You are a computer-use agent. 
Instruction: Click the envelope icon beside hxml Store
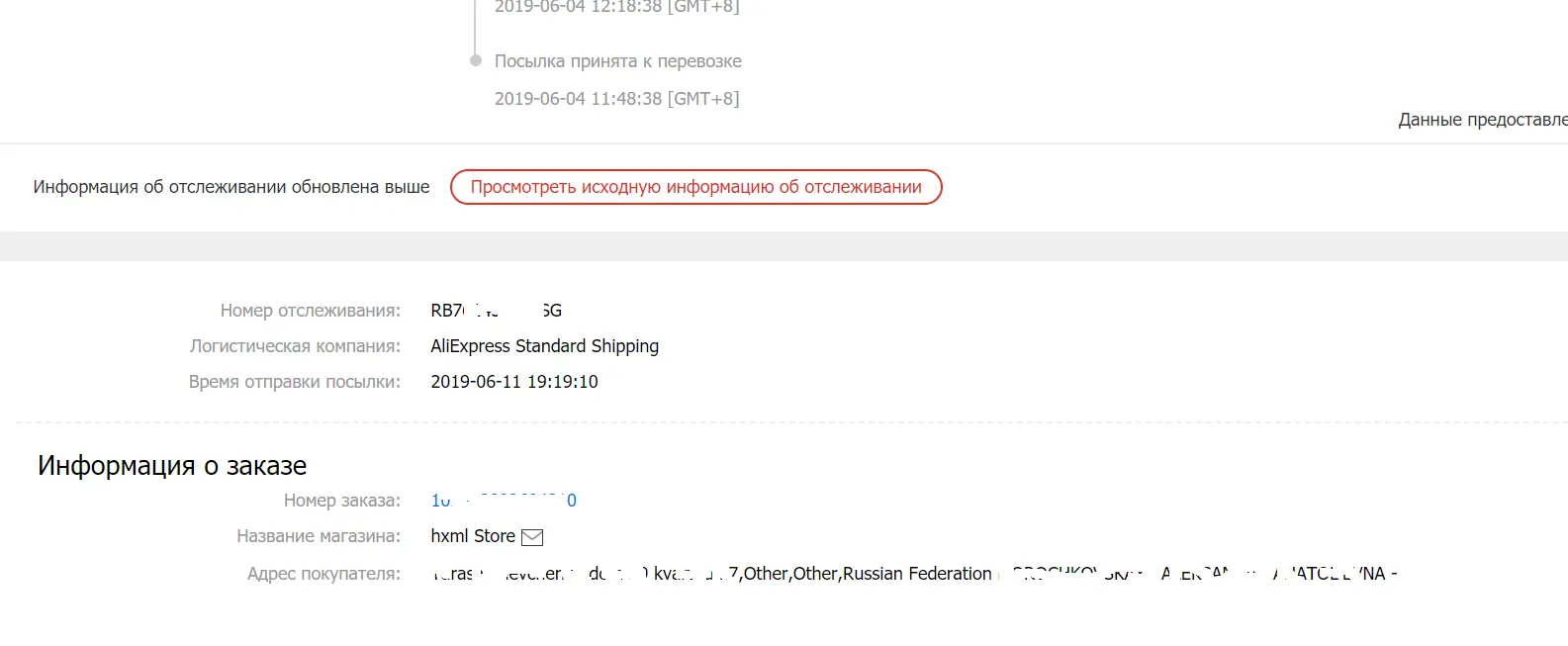532,537
